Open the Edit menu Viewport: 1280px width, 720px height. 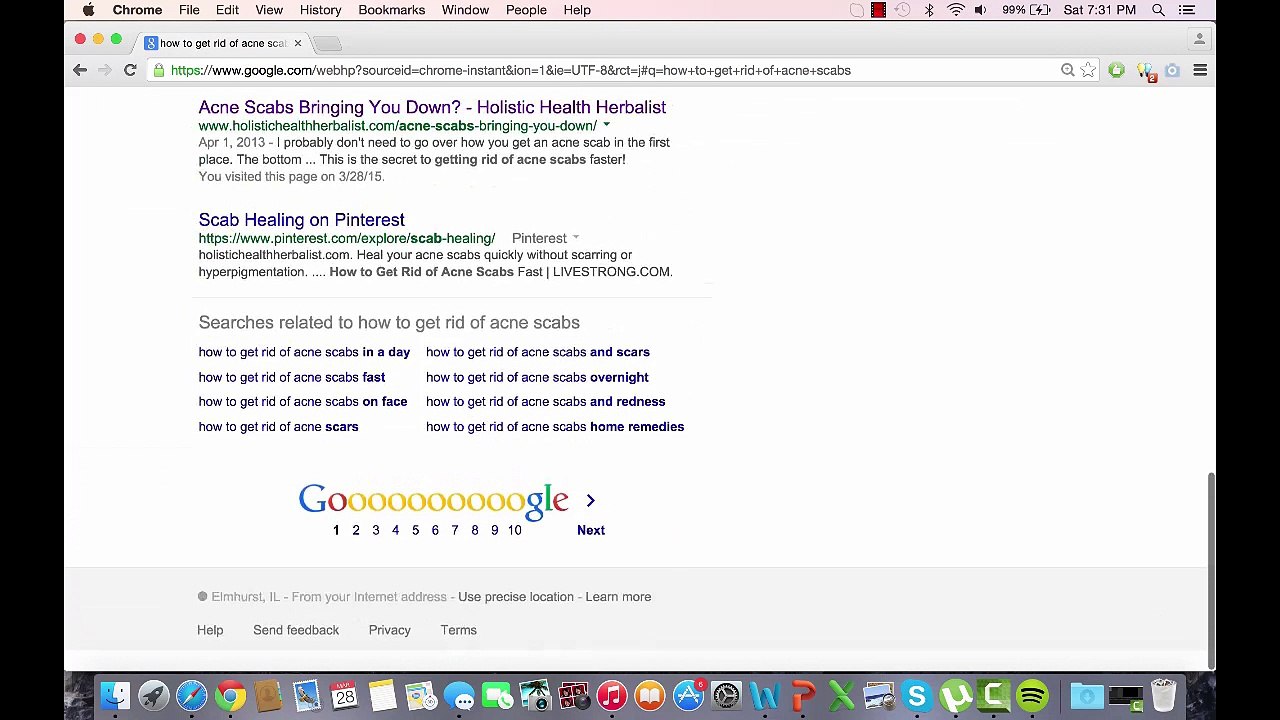(227, 10)
